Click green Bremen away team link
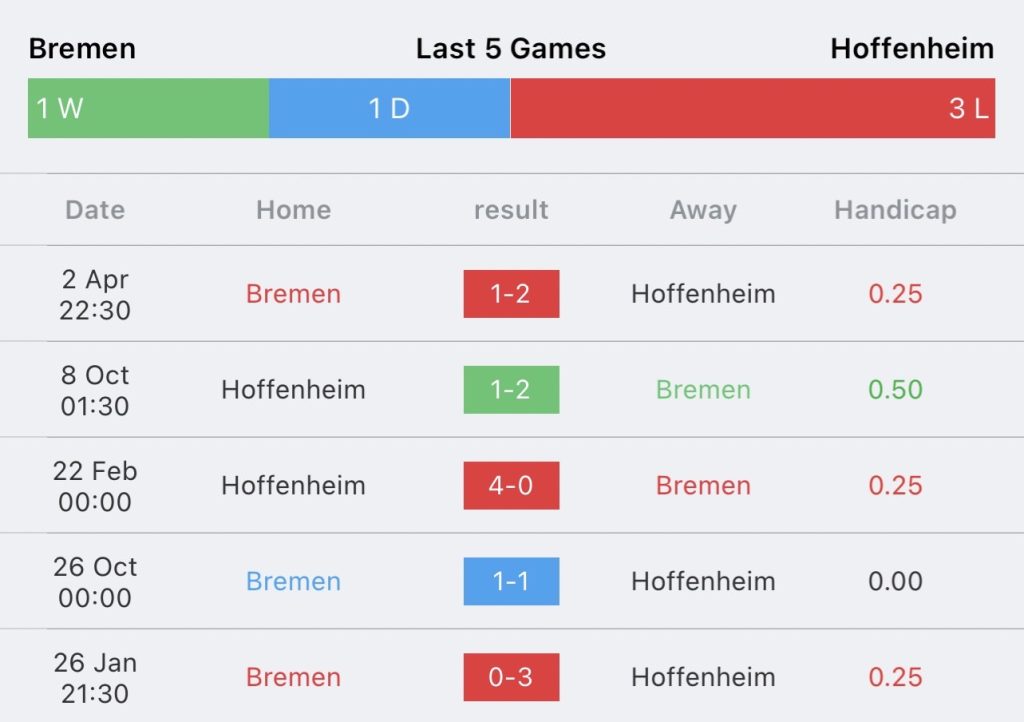Image resolution: width=1024 pixels, height=722 pixels. 703,390
